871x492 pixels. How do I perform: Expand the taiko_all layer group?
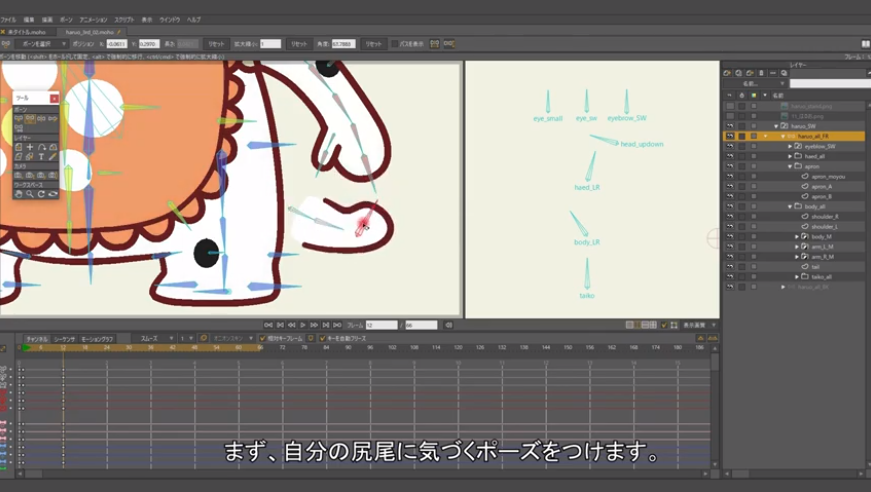(x=797, y=277)
